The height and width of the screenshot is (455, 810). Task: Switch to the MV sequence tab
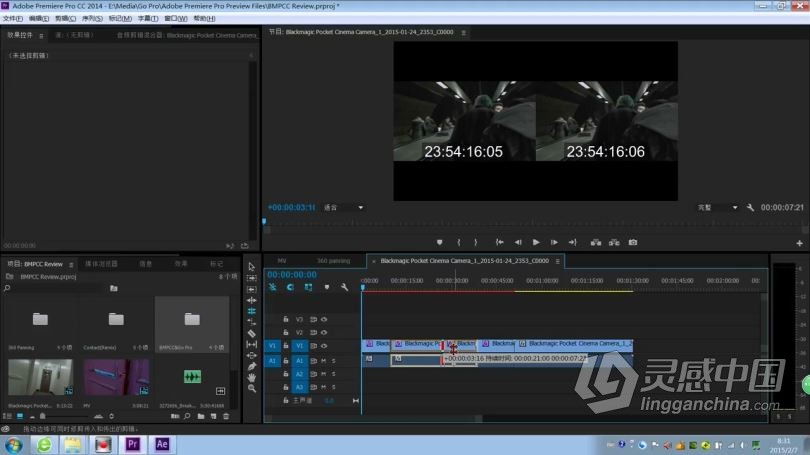coord(282,261)
